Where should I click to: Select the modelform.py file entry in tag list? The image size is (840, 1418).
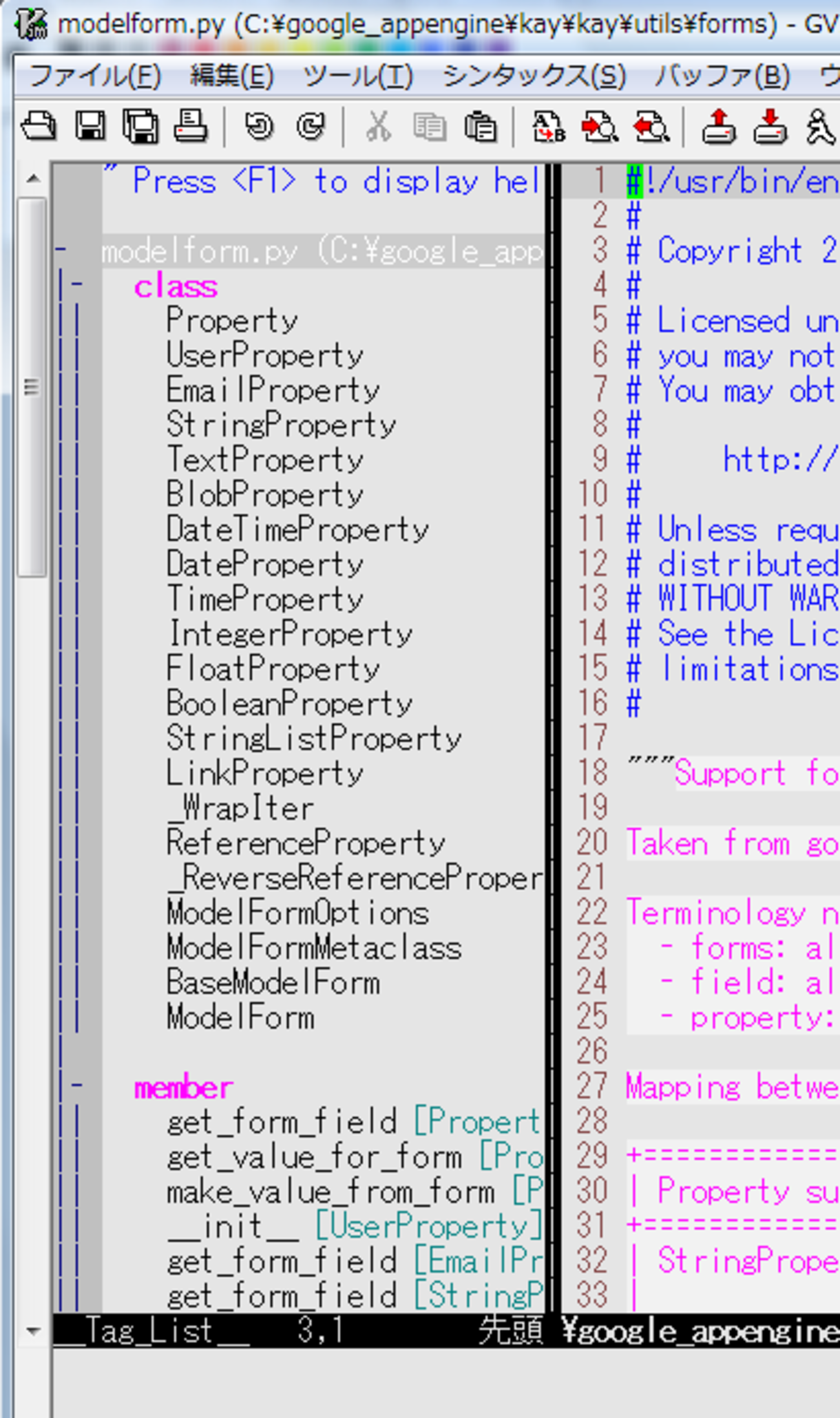(x=322, y=251)
